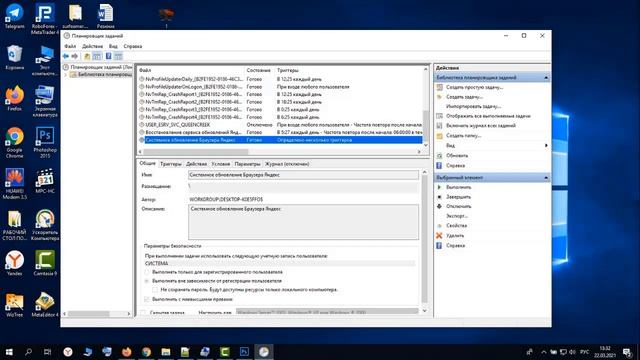Select 'Выполнять только для зарегистрированного пользователя' radio

pyautogui.click(x=147, y=272)
